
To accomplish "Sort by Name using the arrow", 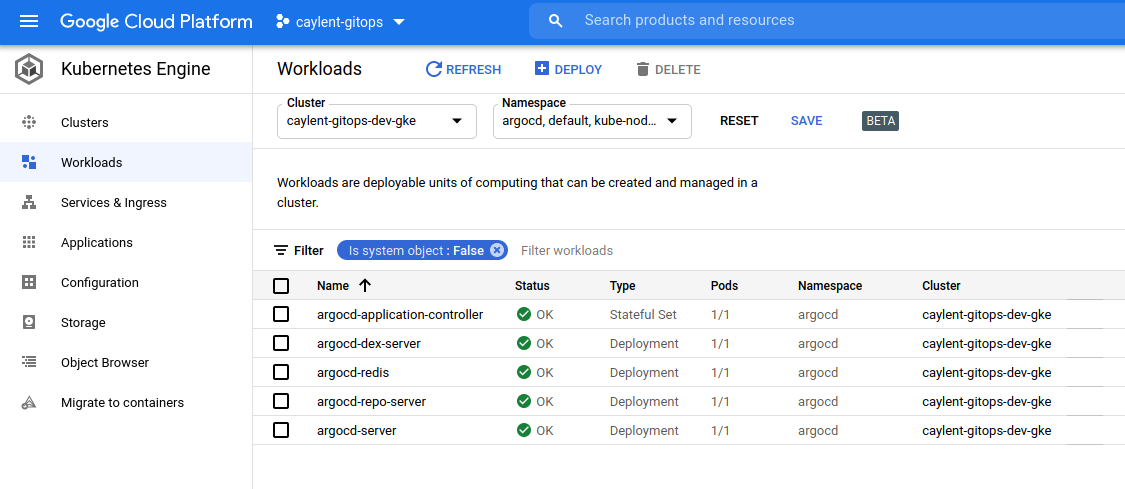I will coord(365,286).
